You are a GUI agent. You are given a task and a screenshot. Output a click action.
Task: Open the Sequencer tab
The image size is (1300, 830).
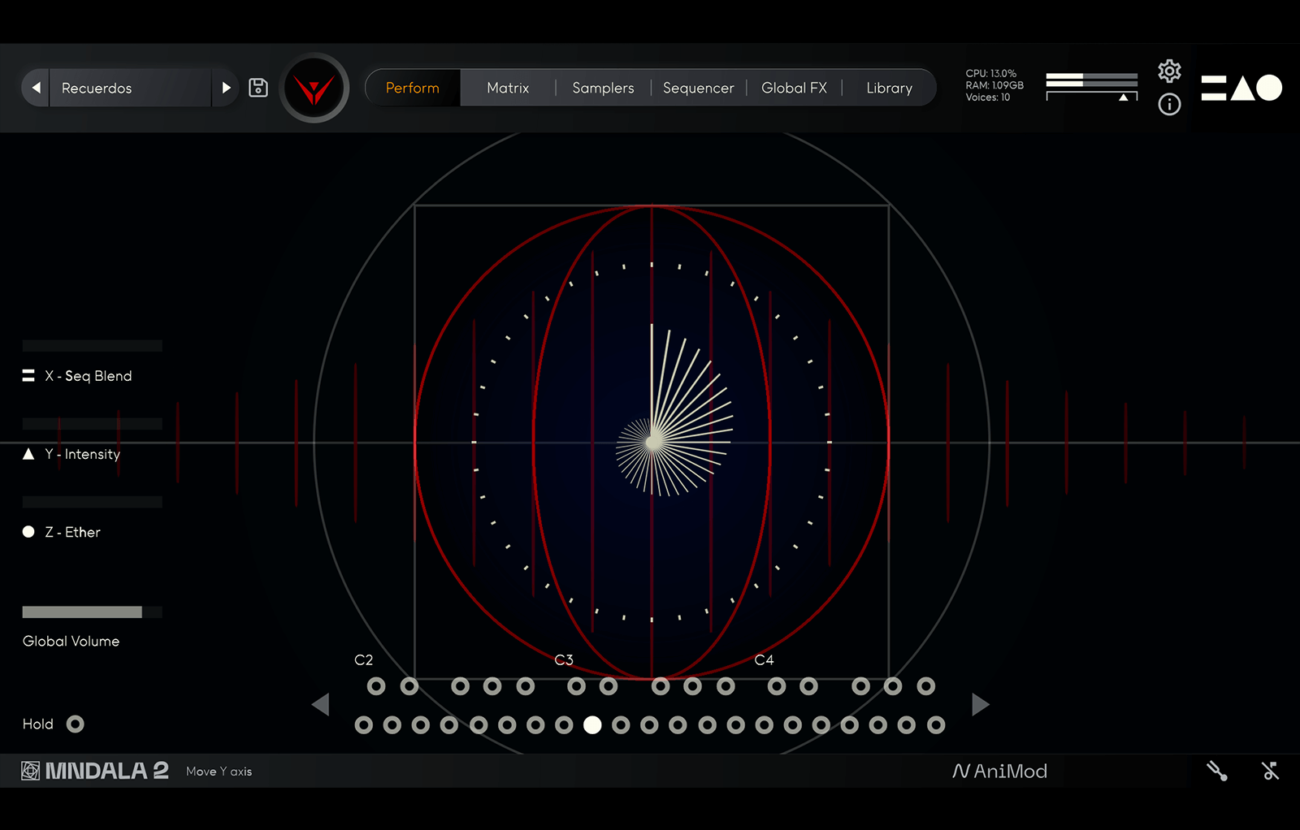(698, 88)
